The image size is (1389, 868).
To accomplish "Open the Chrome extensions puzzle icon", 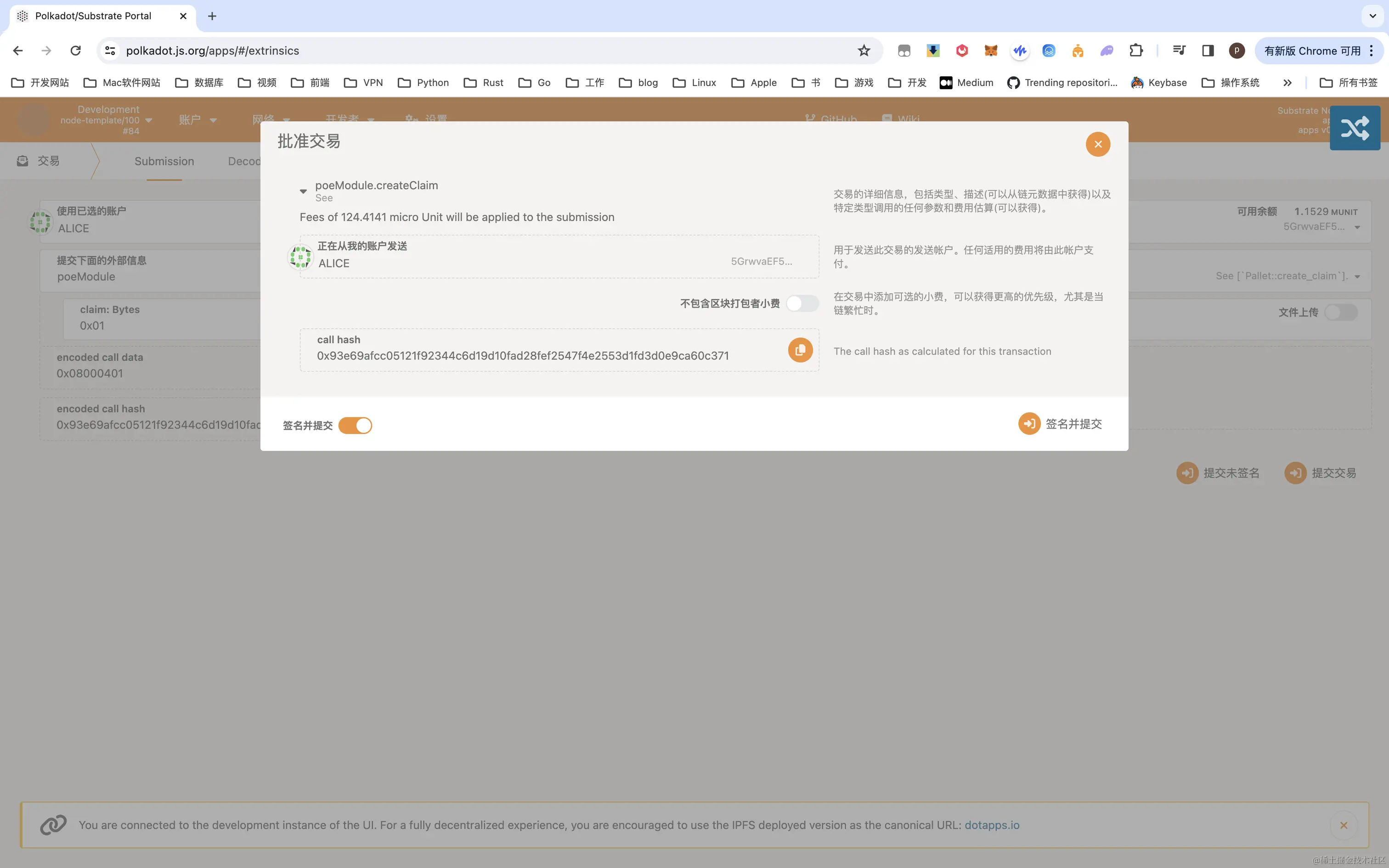I will point(1136,51).
